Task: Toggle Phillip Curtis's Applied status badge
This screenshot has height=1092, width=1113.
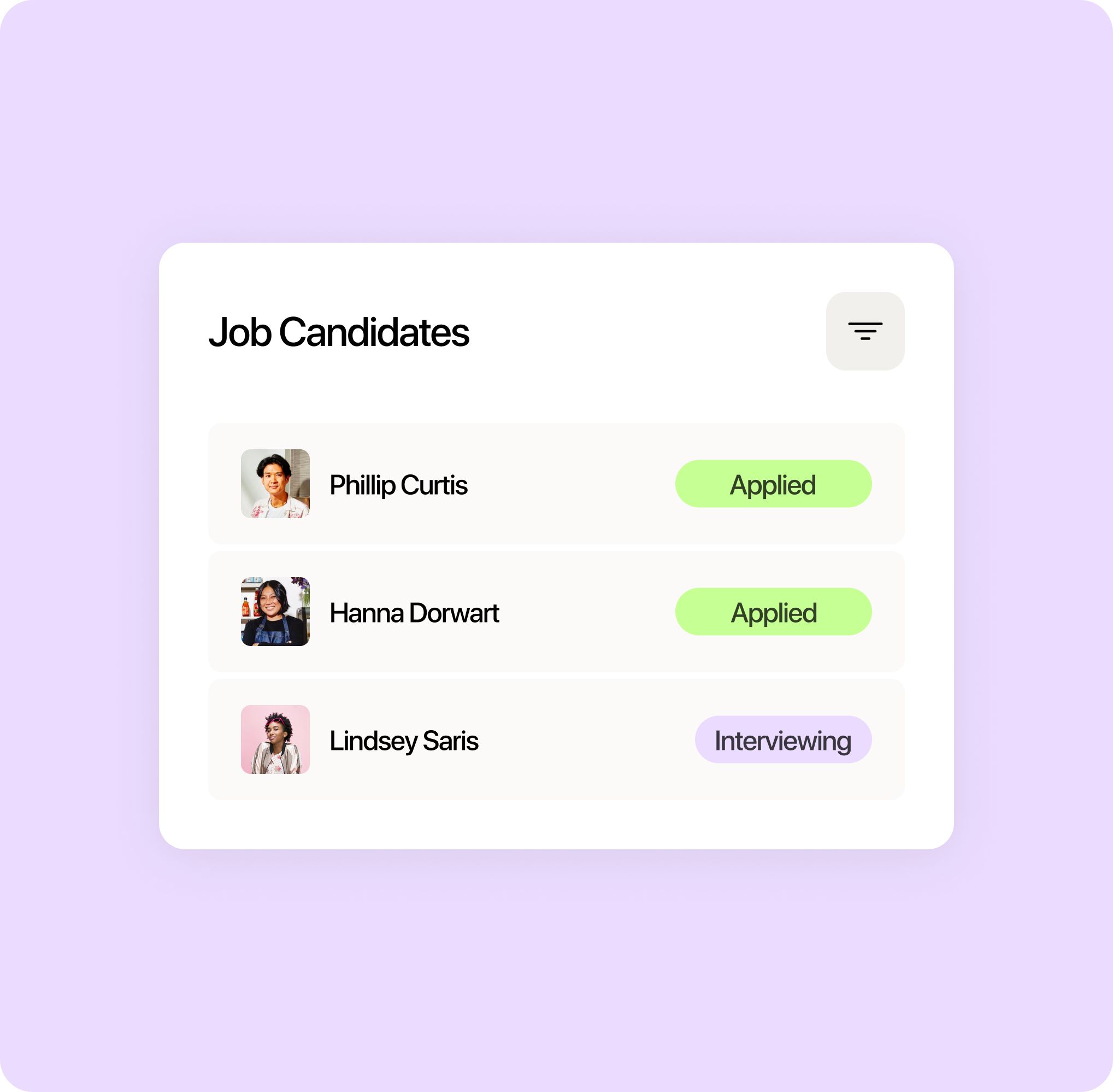Action: point(773,485)
